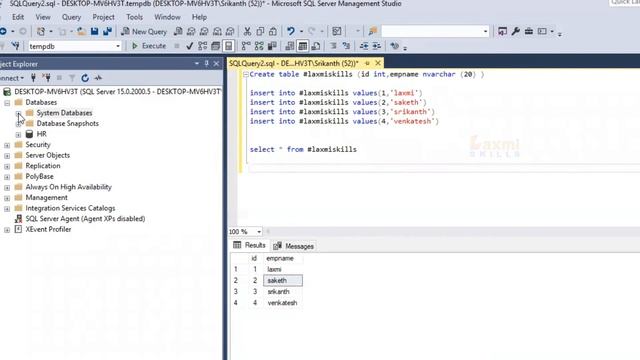Click the Change Connection plug icon

16,46
